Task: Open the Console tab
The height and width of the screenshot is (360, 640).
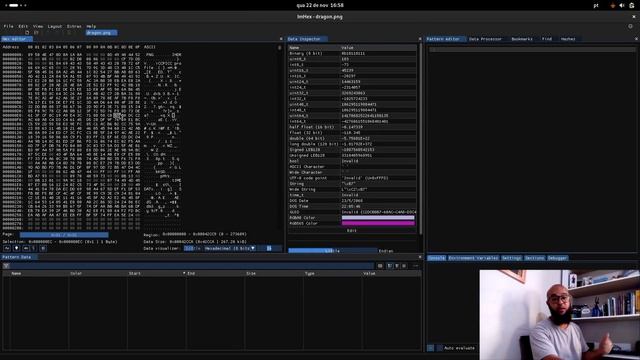Action: 436,258
